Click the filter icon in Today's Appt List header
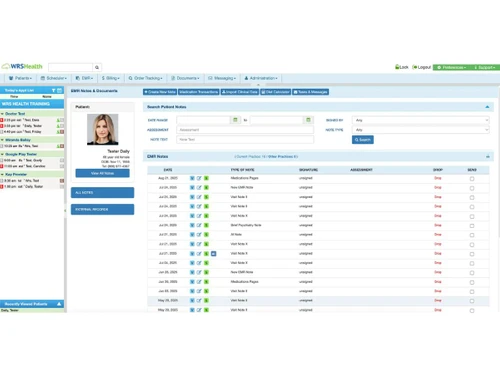 pyautogui.click(x=53, y=90)
